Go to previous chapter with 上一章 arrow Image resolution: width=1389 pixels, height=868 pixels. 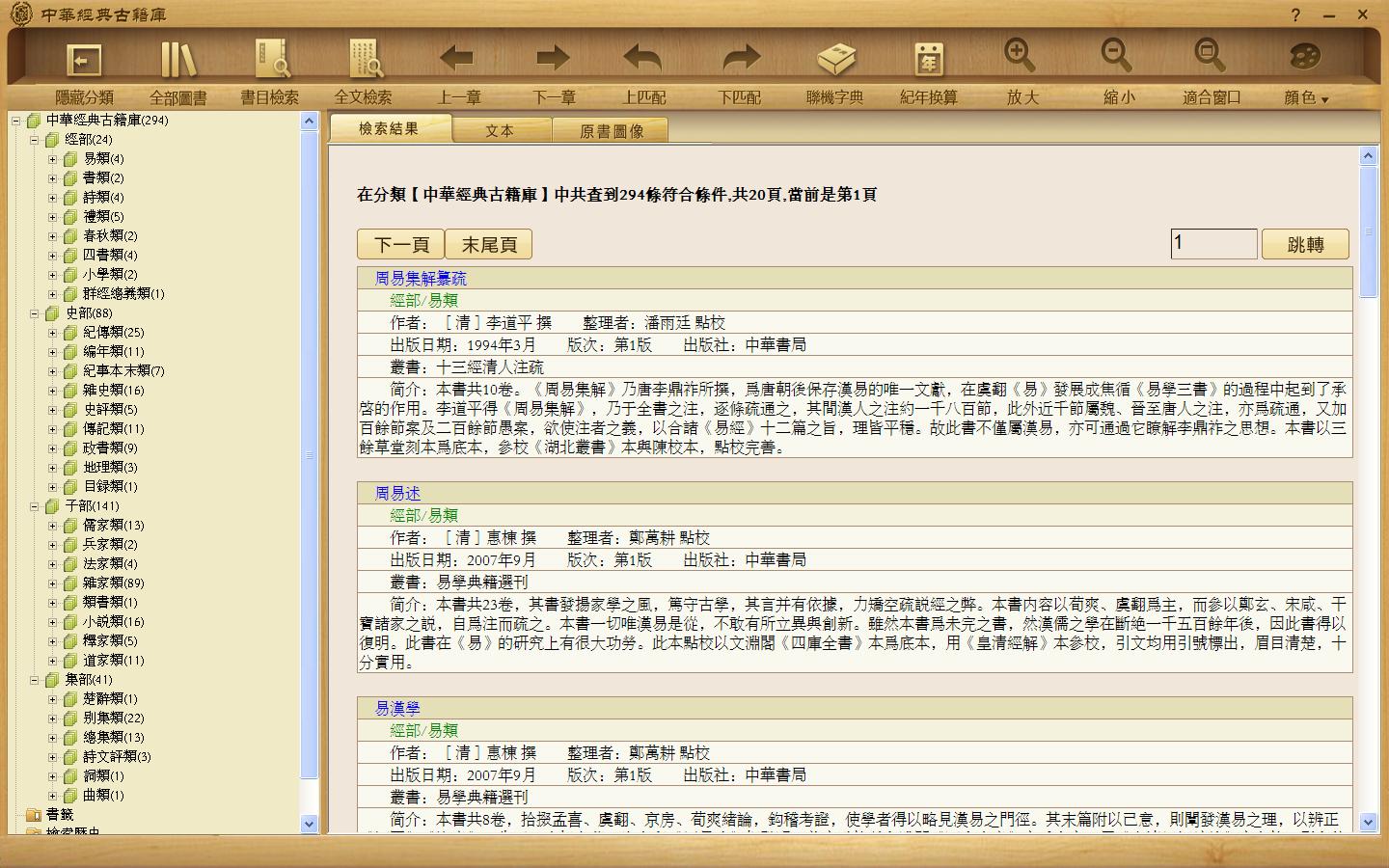[458, 61]
